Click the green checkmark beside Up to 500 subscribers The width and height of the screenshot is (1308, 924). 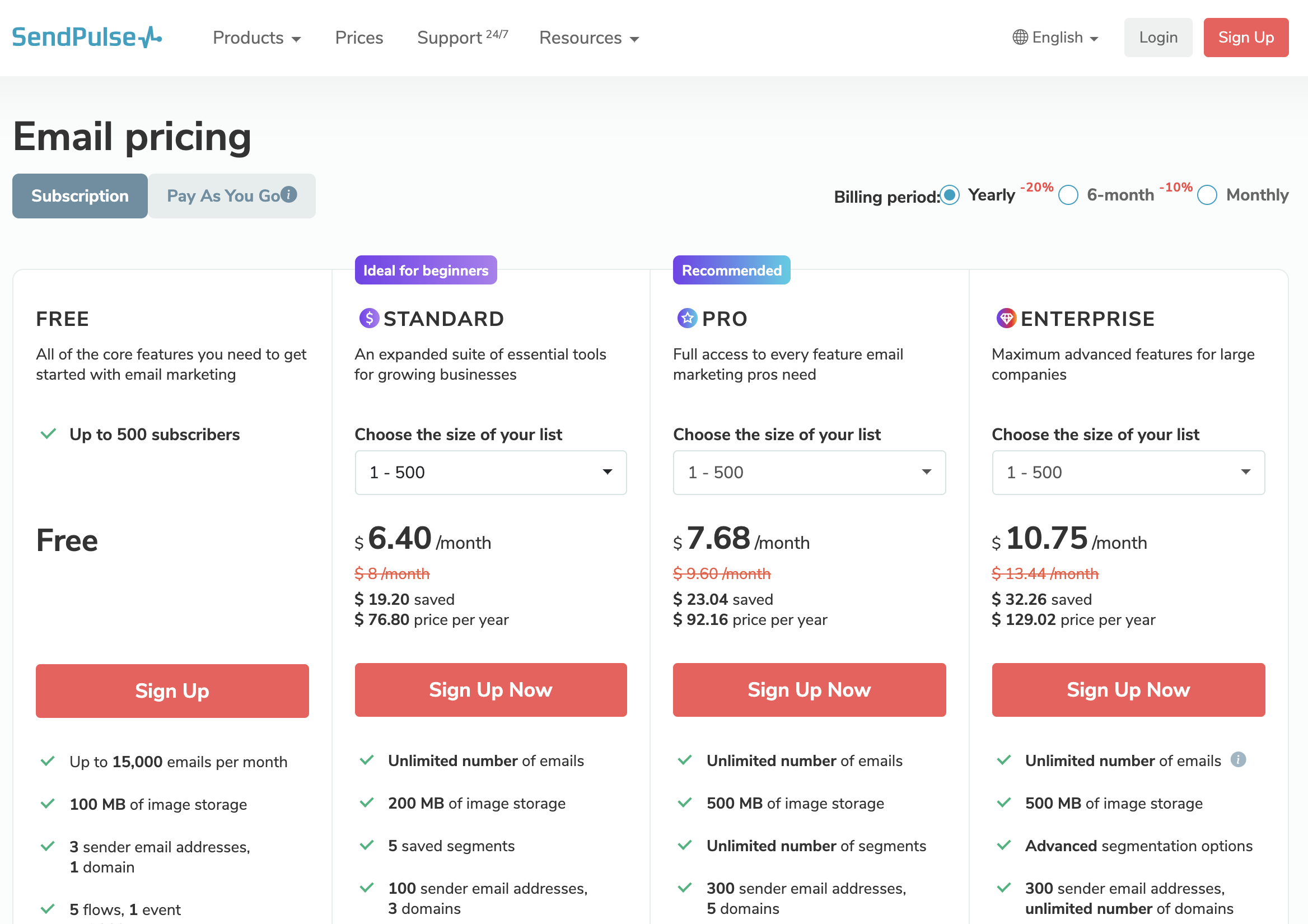48,434
